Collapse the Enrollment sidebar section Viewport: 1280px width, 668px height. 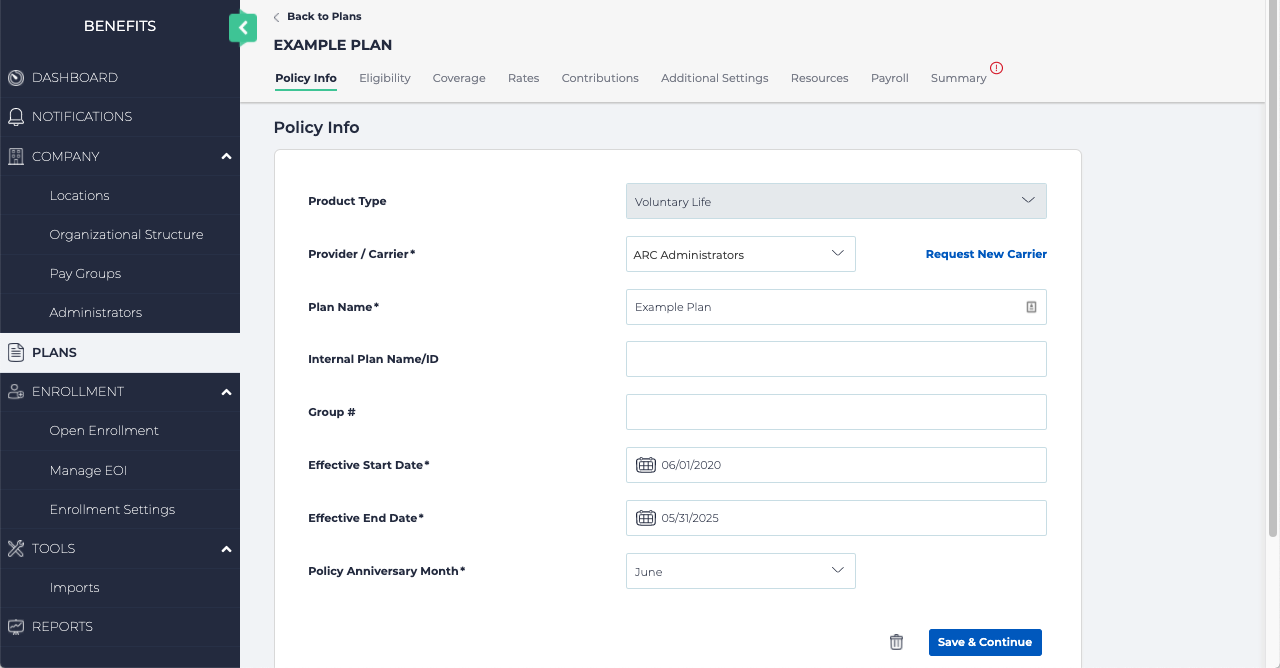click(x=226, y=392)
